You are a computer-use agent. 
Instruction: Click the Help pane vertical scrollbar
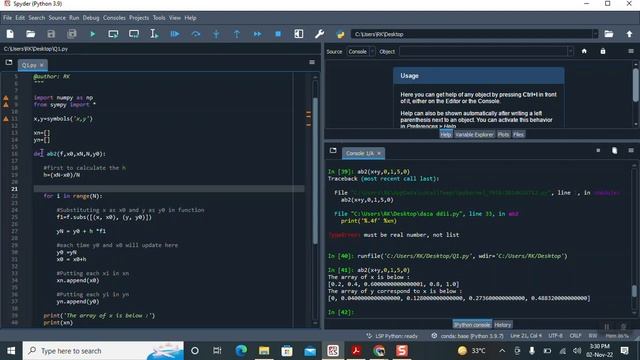[x=636, y=85]
